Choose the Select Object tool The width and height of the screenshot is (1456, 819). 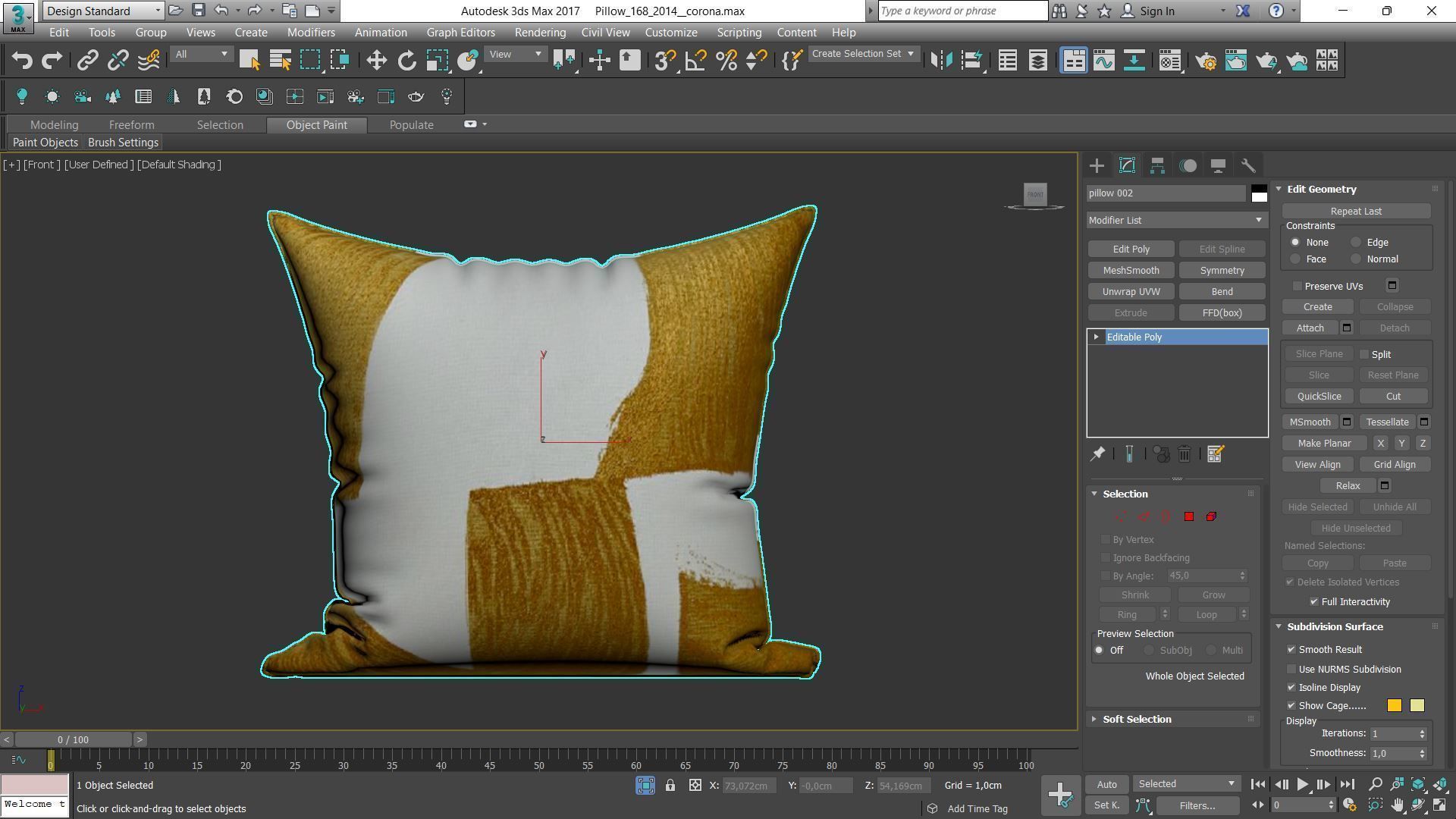click(x=249, y=61)
